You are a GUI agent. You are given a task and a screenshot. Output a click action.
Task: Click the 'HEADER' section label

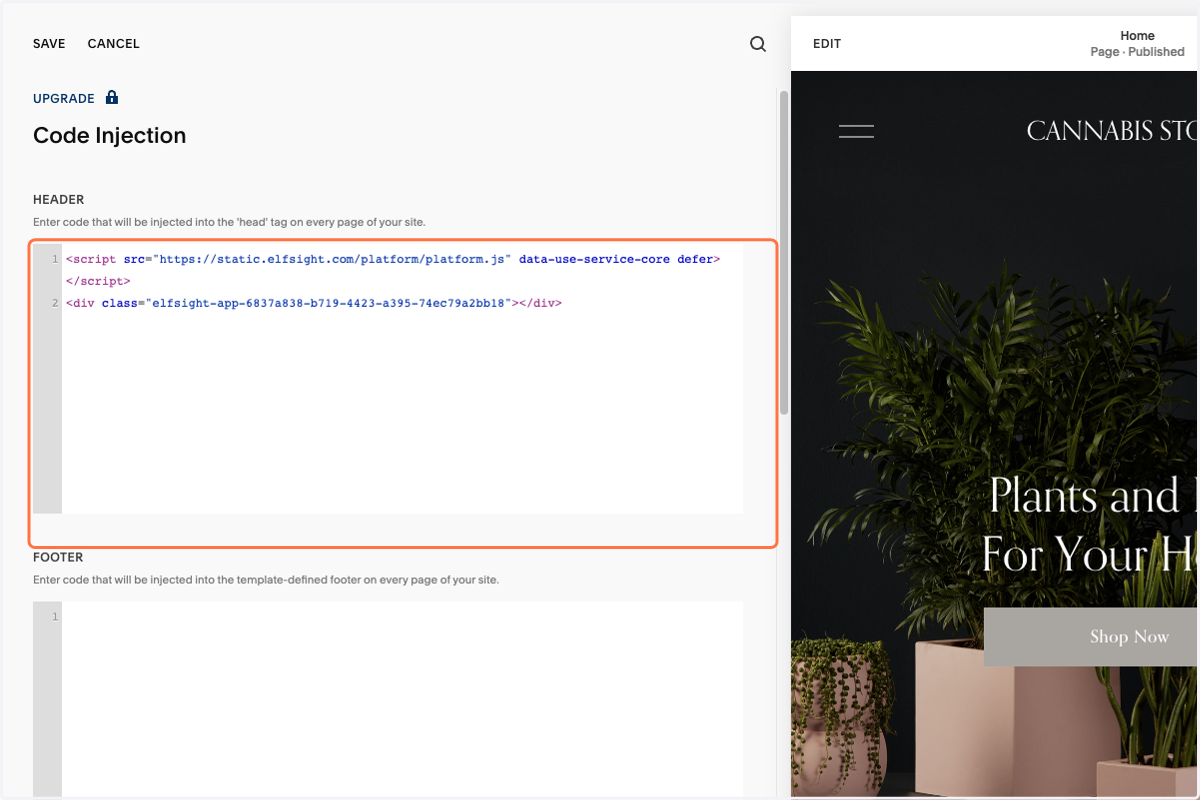pyautogui.click(x=59, y=200)
